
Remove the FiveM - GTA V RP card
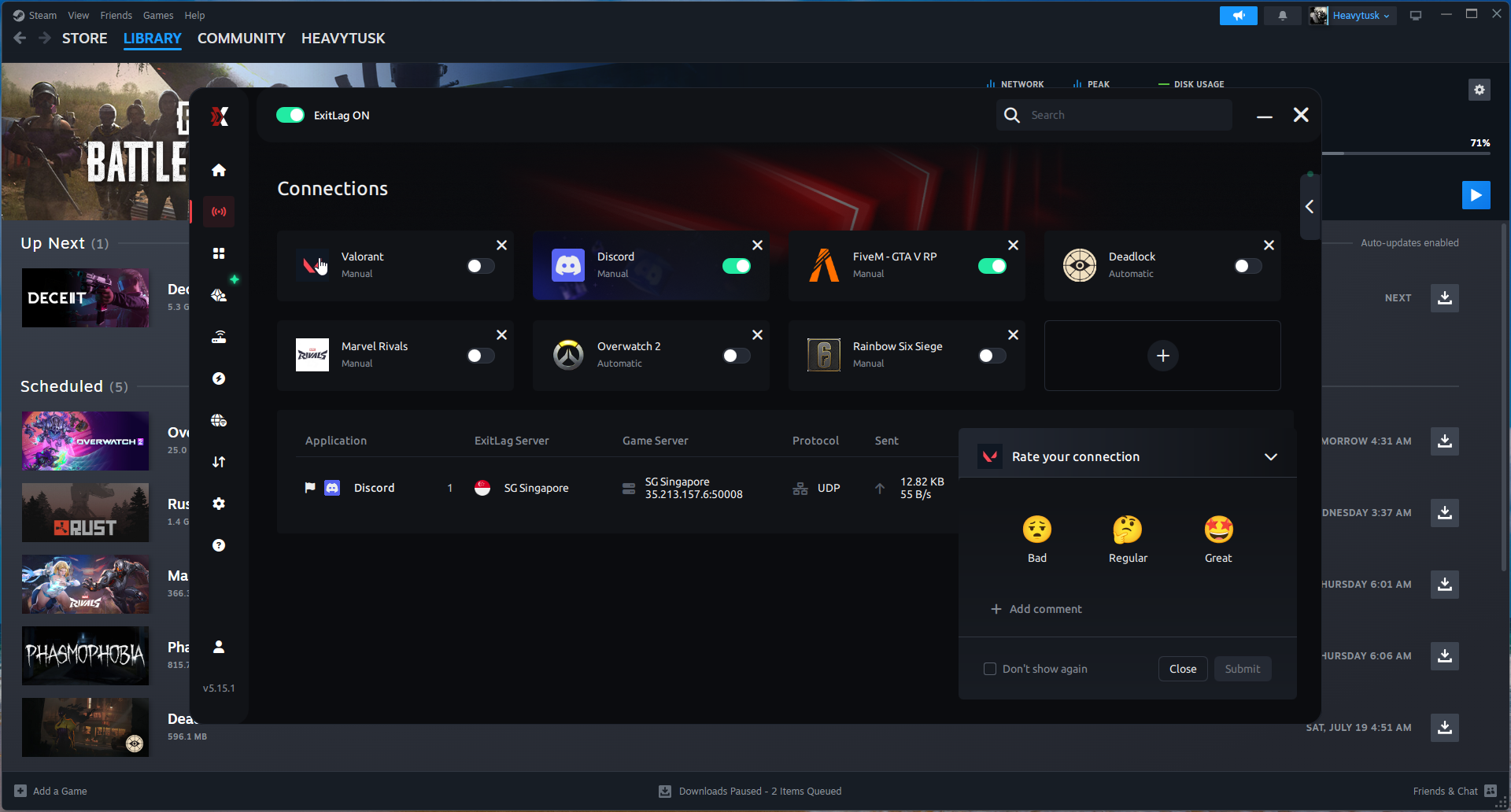point(1013,245)
